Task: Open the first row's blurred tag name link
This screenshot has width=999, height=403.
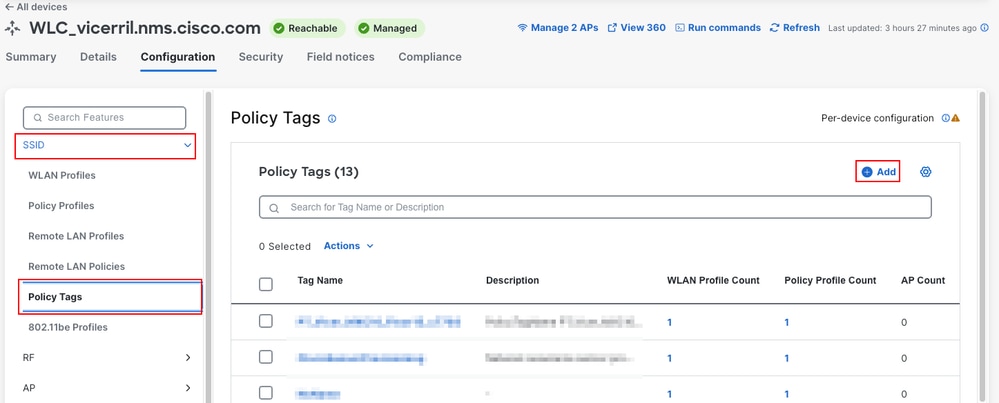Action: click(378, 322)
